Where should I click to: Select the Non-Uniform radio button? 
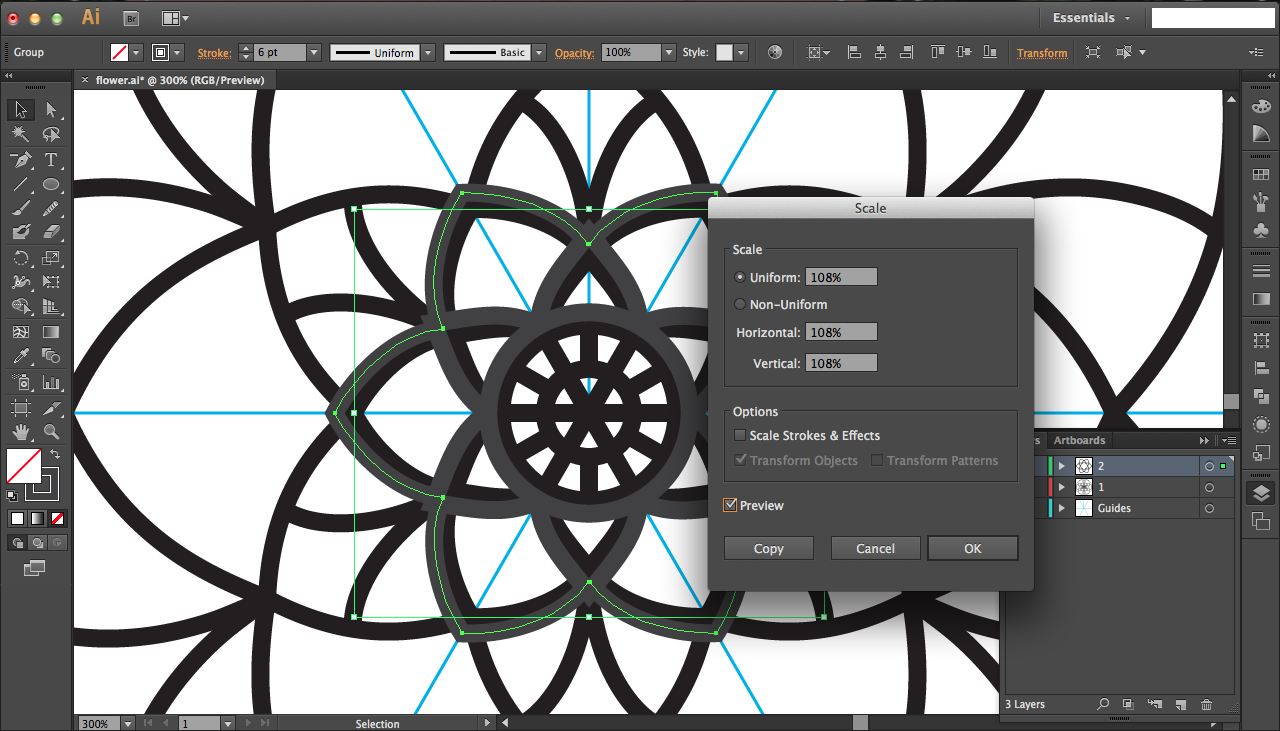740,304
